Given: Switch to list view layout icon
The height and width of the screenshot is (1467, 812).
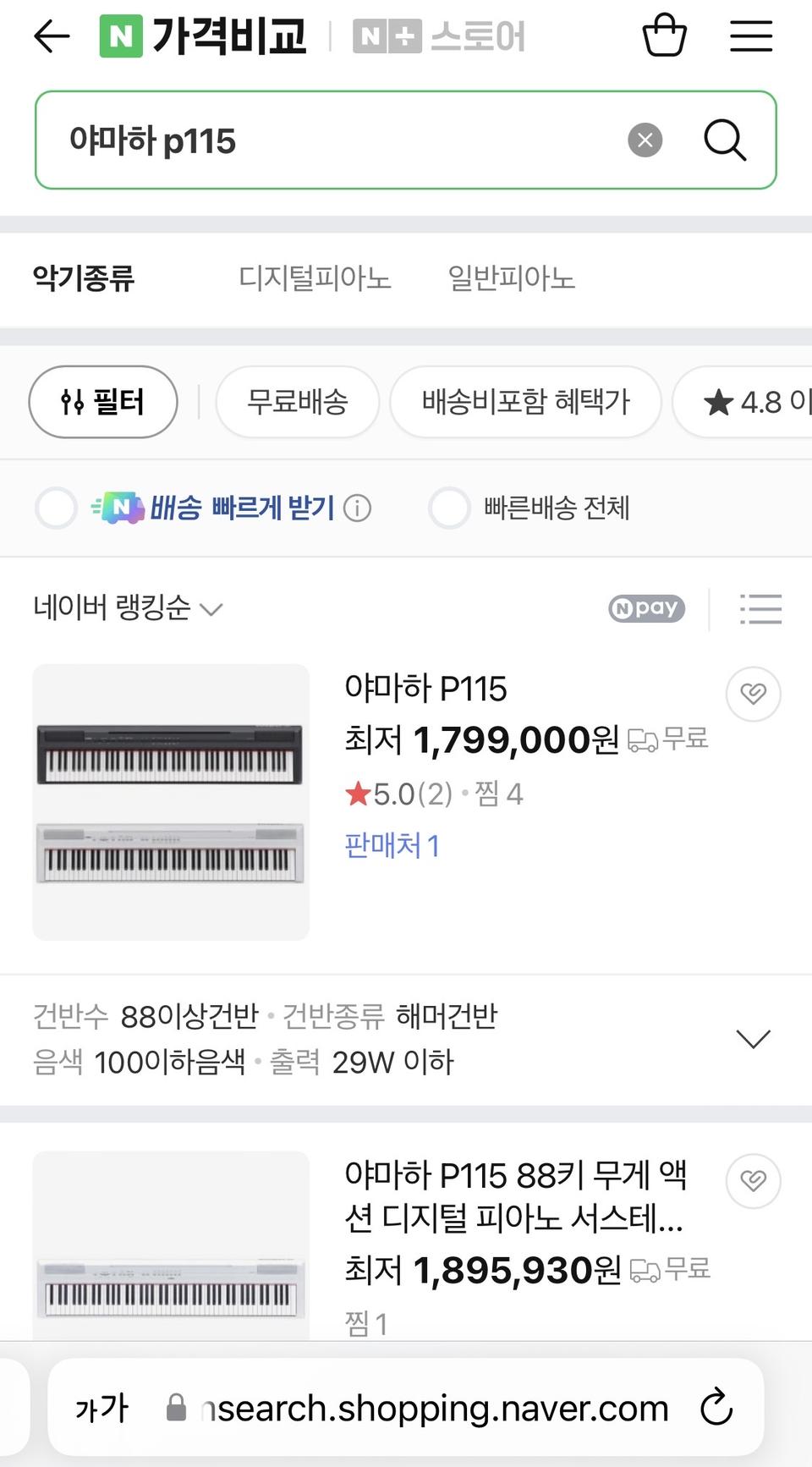Looking at the screenshot, I should 760,608.
